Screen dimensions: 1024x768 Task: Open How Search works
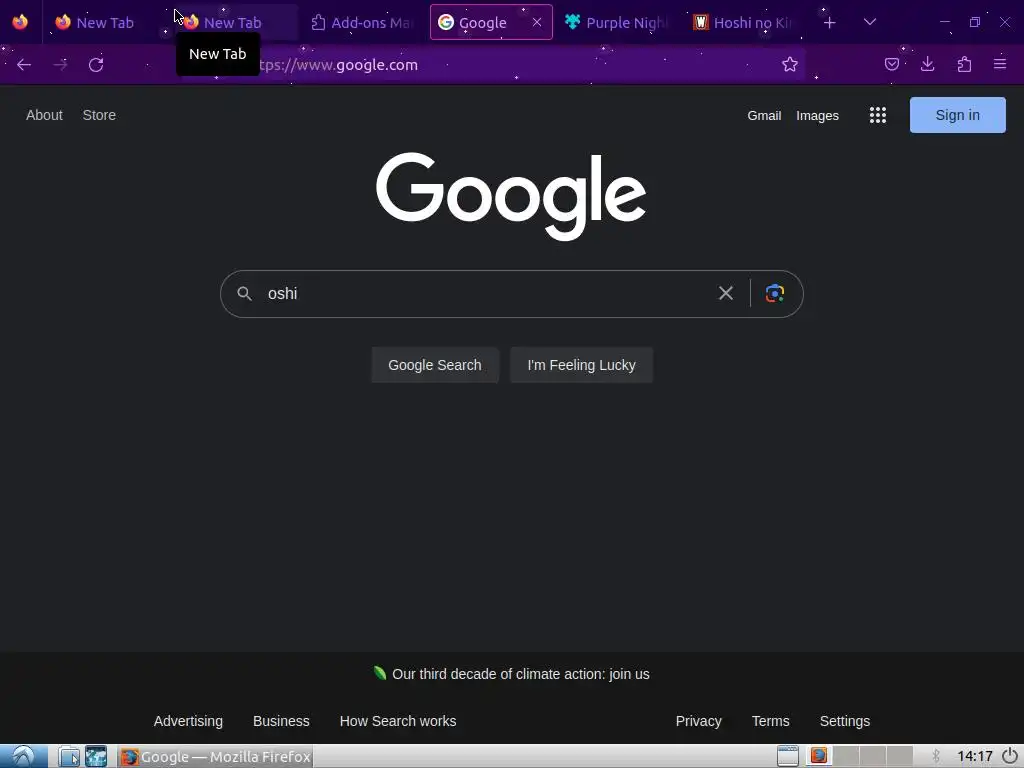pos(398,721)
